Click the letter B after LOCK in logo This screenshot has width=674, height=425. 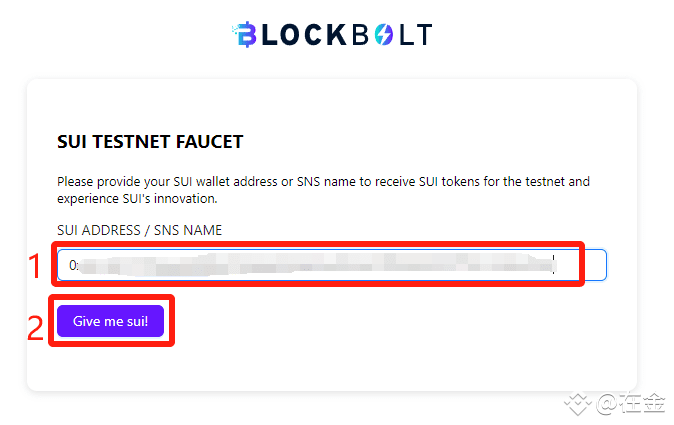coord(361,35)
